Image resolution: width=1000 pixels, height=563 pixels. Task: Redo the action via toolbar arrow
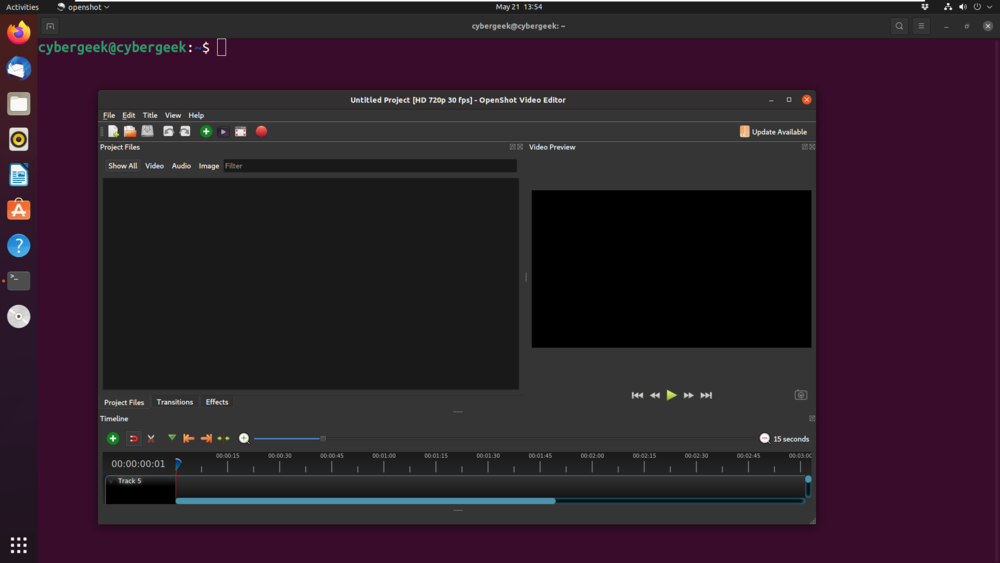[x=185, y=131]
